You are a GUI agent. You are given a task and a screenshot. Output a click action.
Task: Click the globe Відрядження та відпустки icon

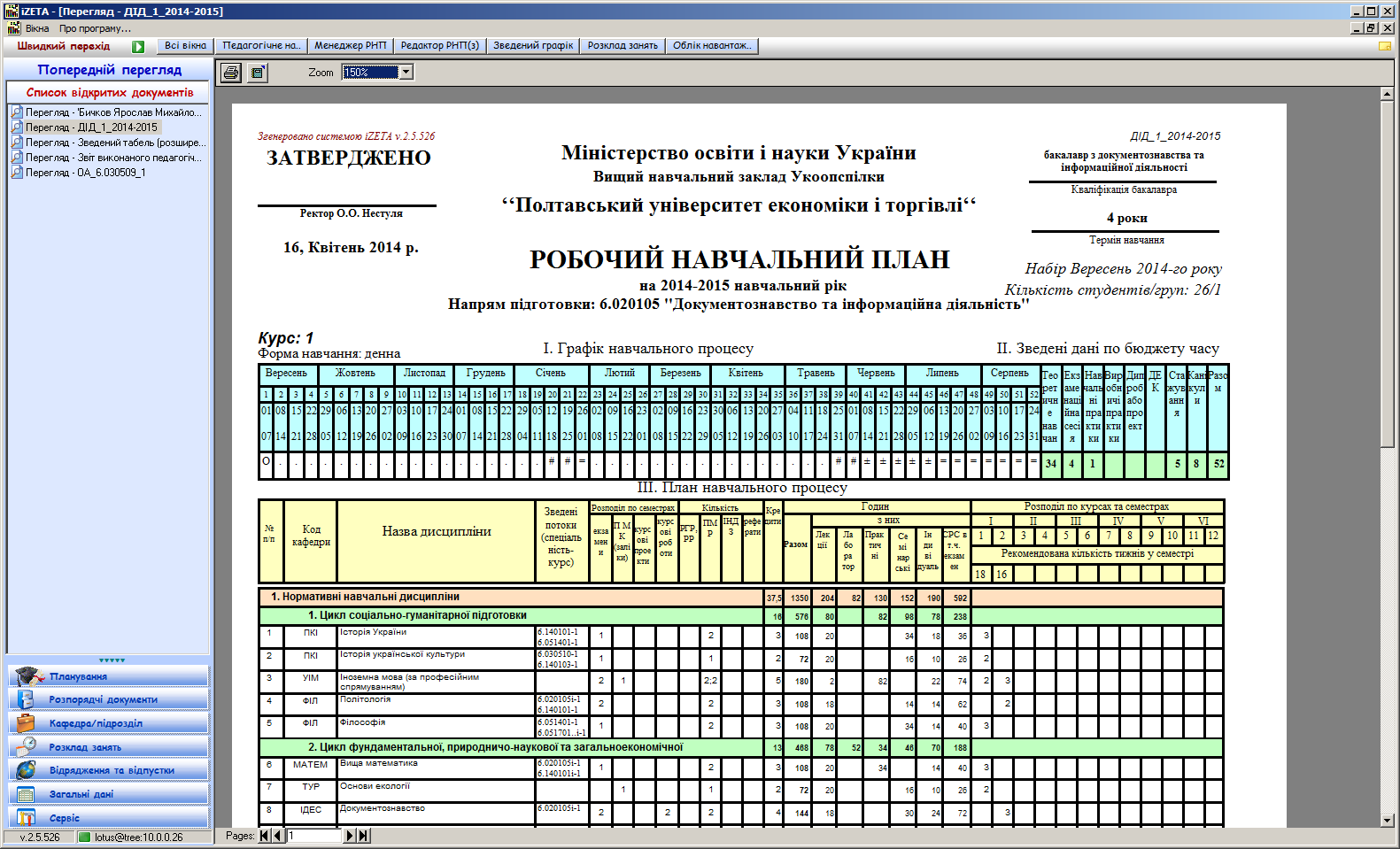tap(27, 770)
